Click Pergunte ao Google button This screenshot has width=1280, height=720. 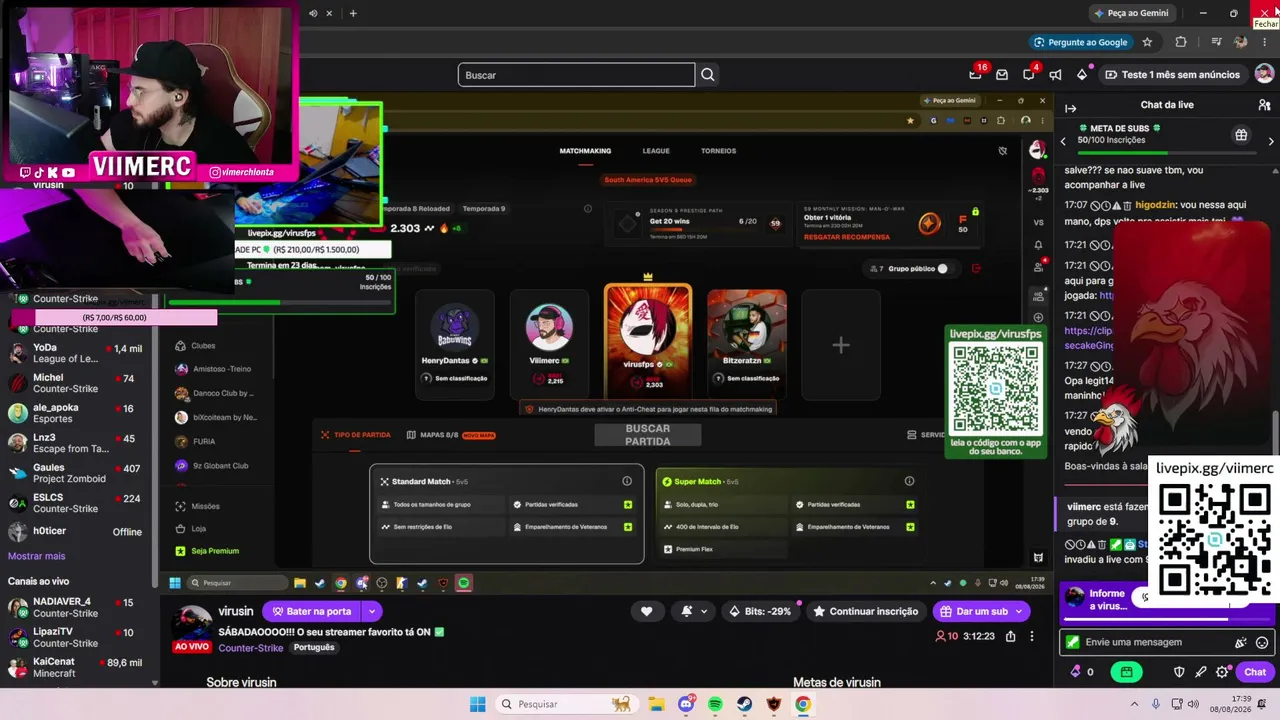click(x=1080, y=42)
